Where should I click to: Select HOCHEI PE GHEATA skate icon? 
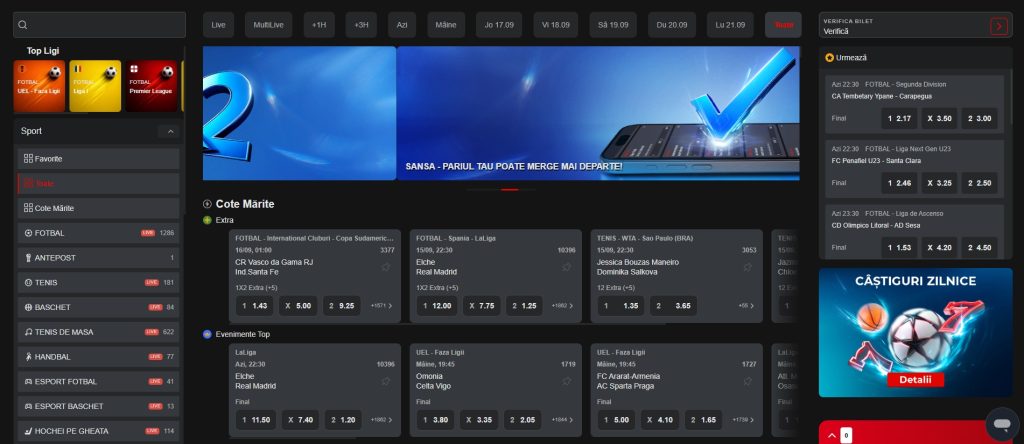(x=28, y=432)
